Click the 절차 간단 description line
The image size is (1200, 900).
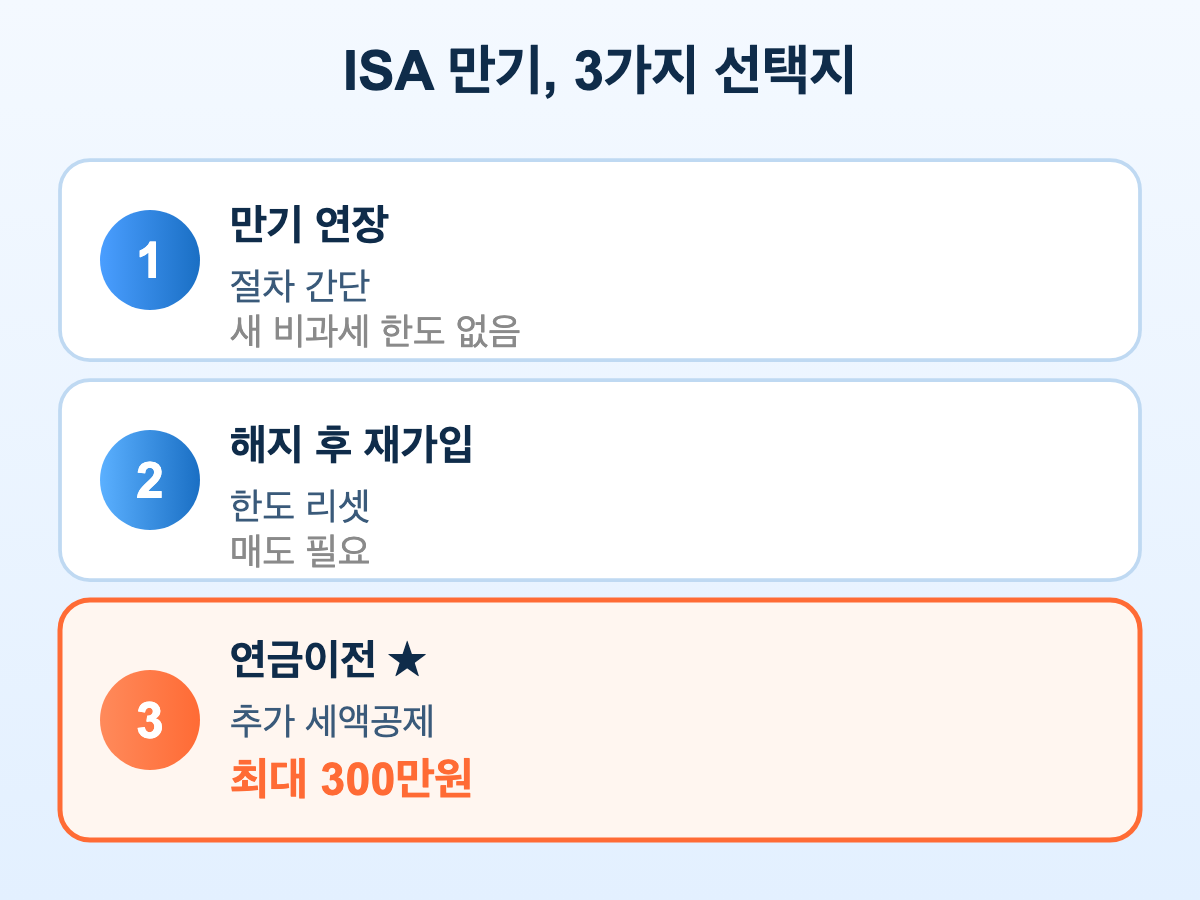click(x=300, y=286)
